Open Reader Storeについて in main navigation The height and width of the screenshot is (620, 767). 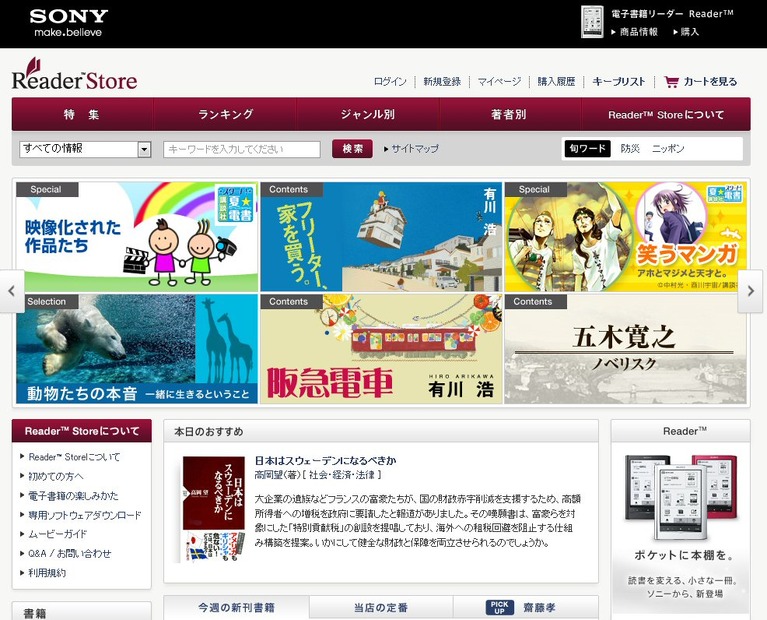666,115
